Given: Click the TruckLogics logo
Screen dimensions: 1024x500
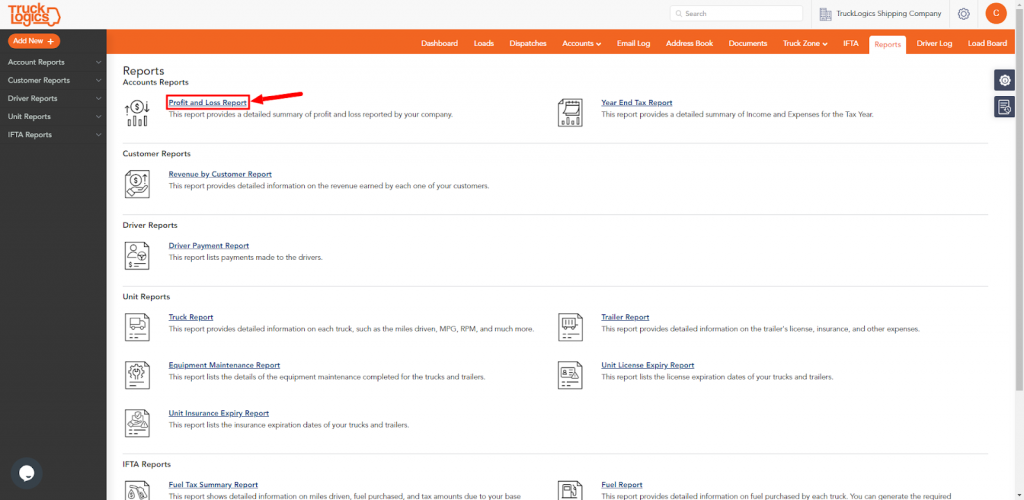Looking at the screenshot, I should [34, 14].
